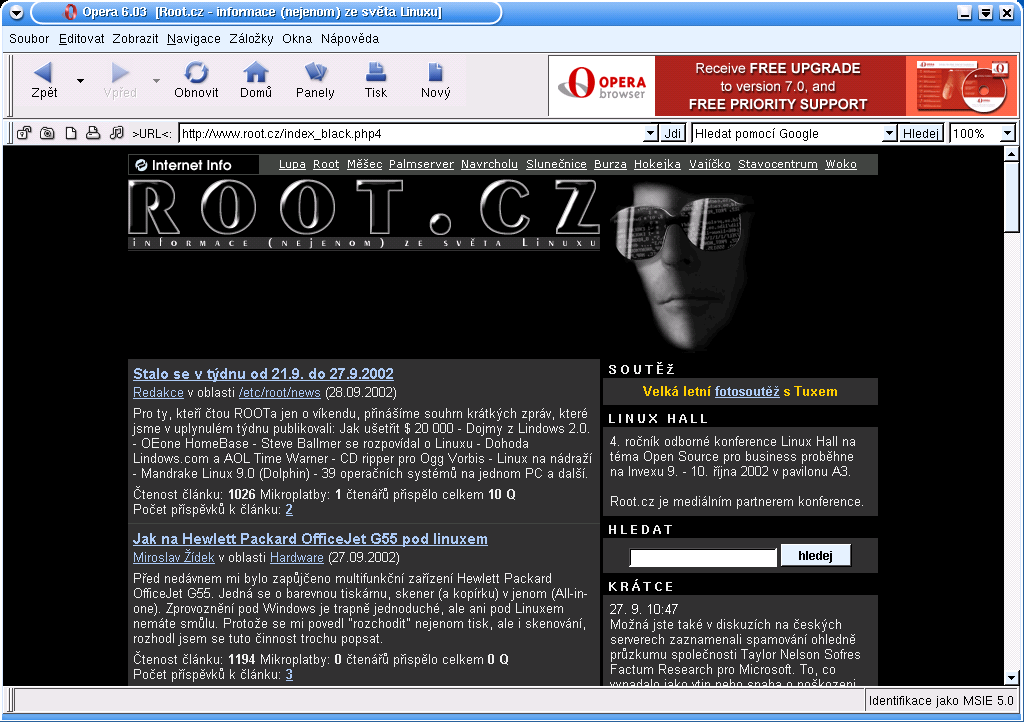The width and height of the screenshot is (1024, 722).
Task: Open the fotosoutěž link
Action: point(747,392)
